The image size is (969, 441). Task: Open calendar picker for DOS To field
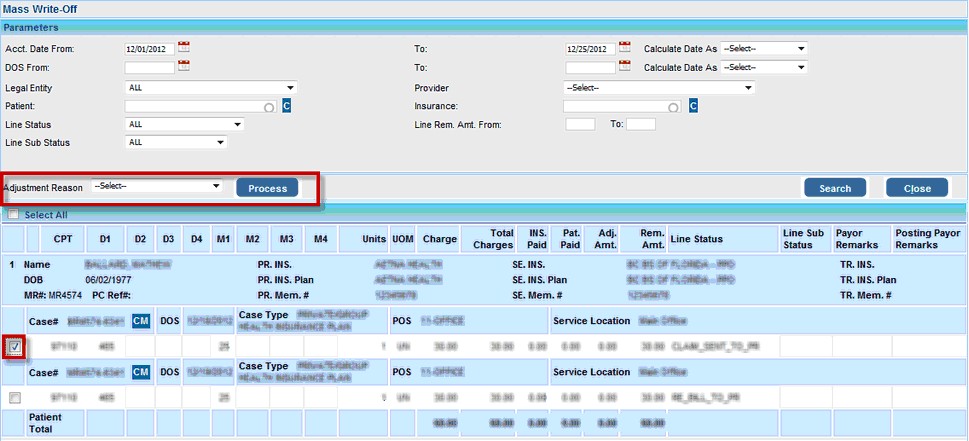point(625,67)
